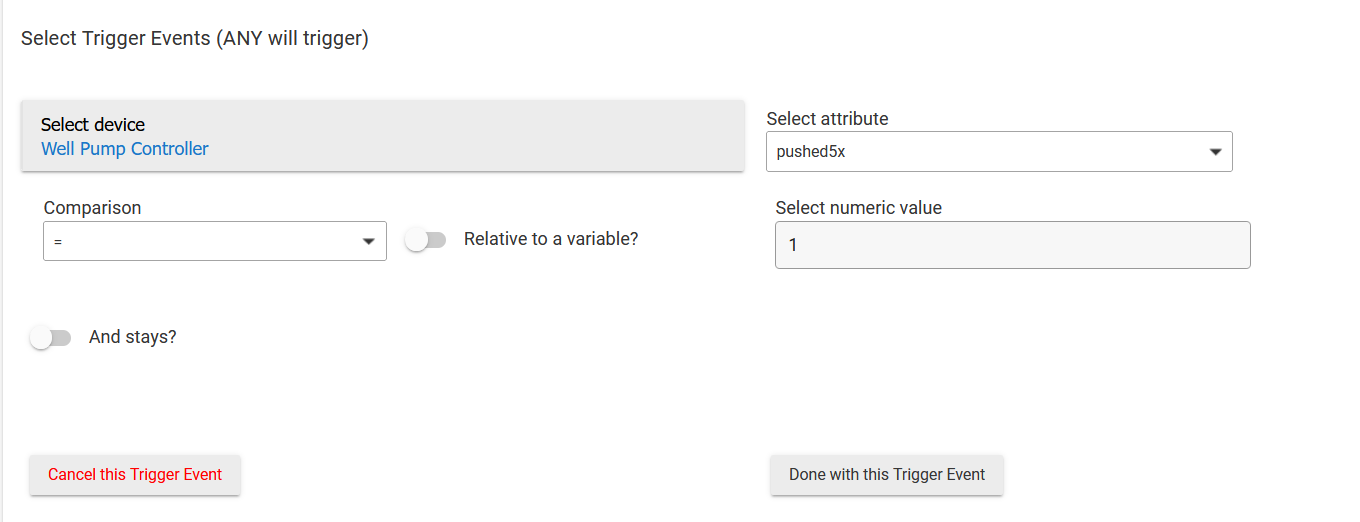The height and width of the screenshot is (522, 1360).
Task: Cancel this Trigger Event
Action: (x=135, y=475)
